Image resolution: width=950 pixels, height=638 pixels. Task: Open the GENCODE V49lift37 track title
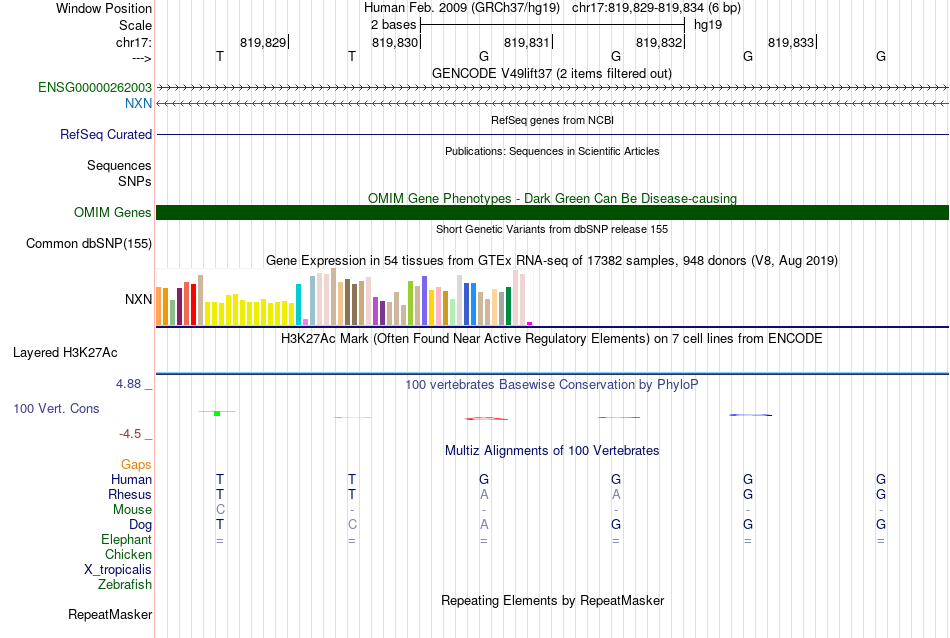(552, 73)
